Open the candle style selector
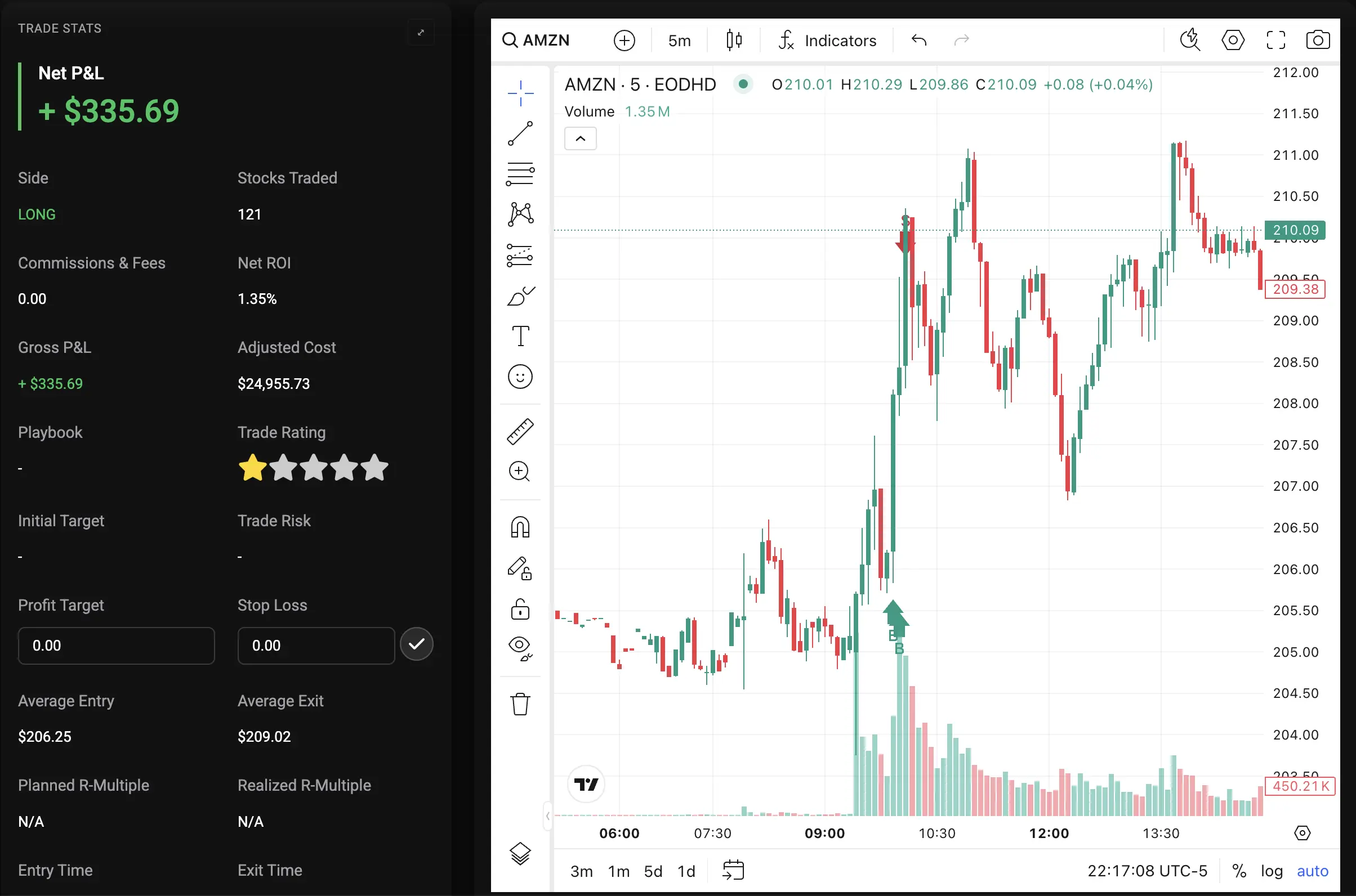The image size is (1356, 896). click(x=734, y=40)
